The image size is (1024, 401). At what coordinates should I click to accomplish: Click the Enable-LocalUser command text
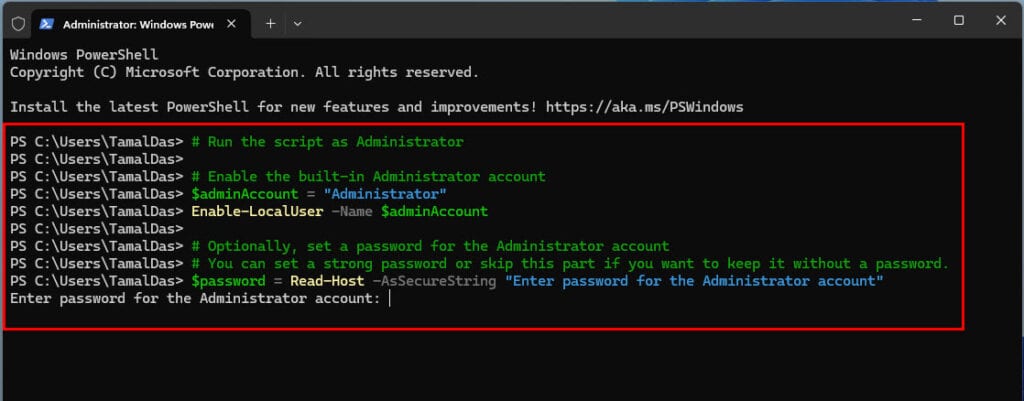257,212
